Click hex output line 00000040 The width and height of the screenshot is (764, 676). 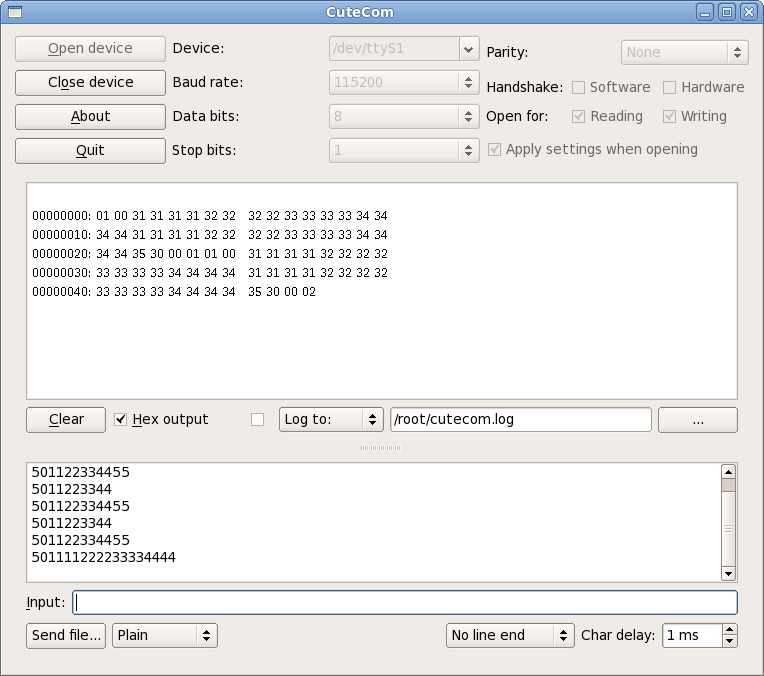(174, 292)
